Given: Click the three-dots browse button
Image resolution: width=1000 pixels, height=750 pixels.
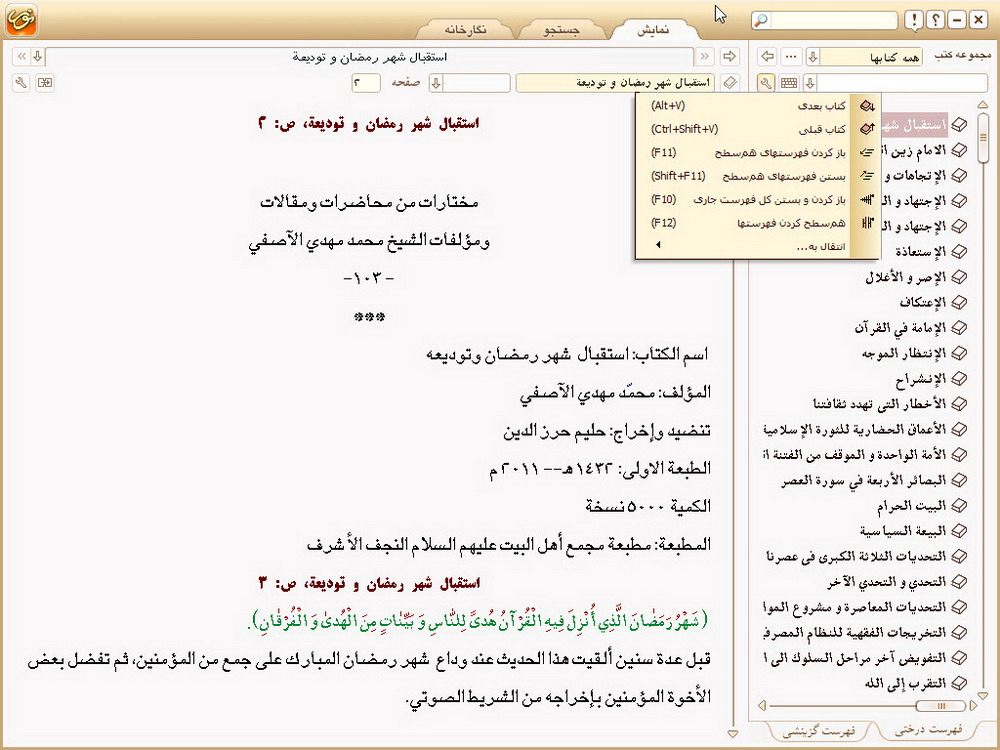Looking at the screenshot, I should coord(791,56).
